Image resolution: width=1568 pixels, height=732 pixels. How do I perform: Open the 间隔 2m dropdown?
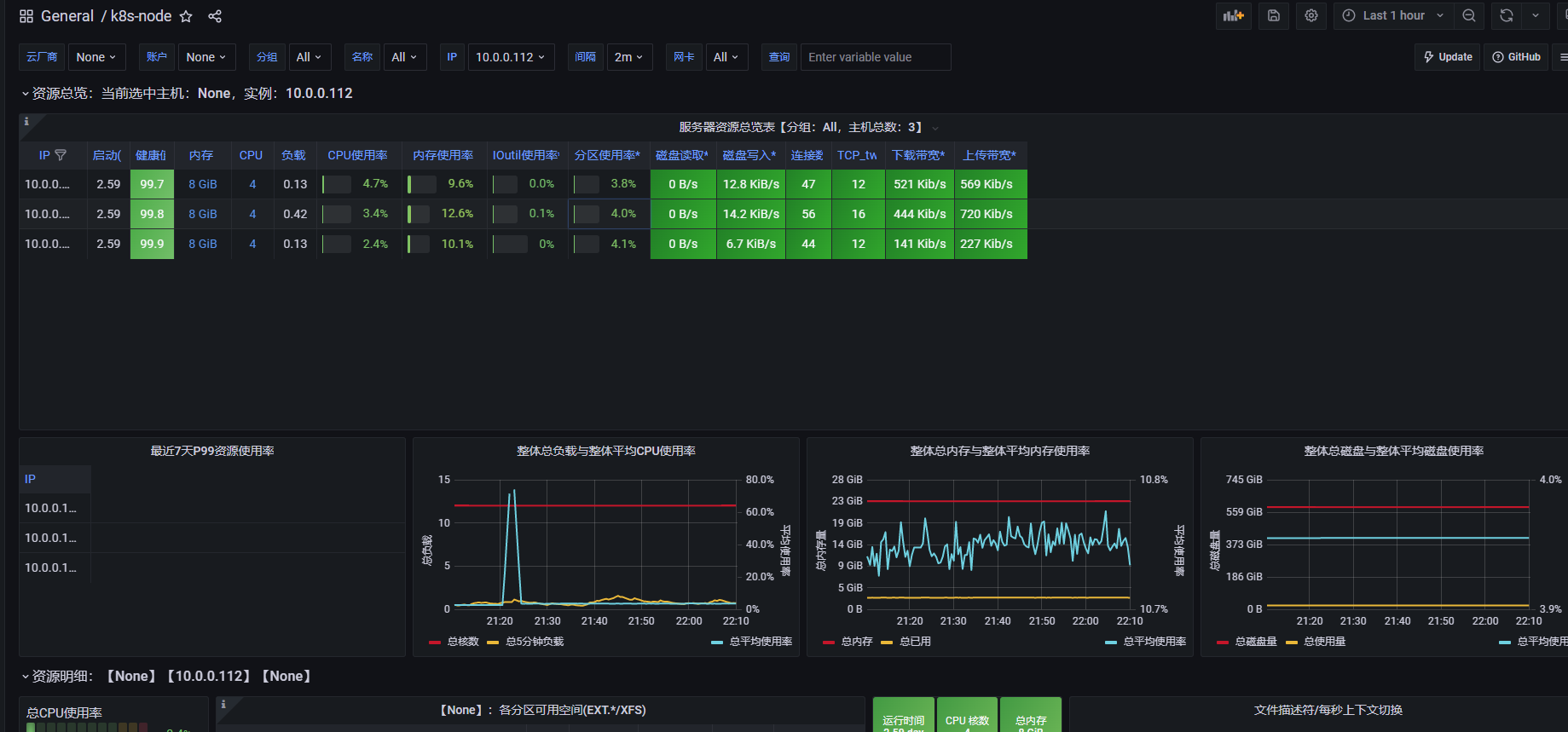[630, 57]
